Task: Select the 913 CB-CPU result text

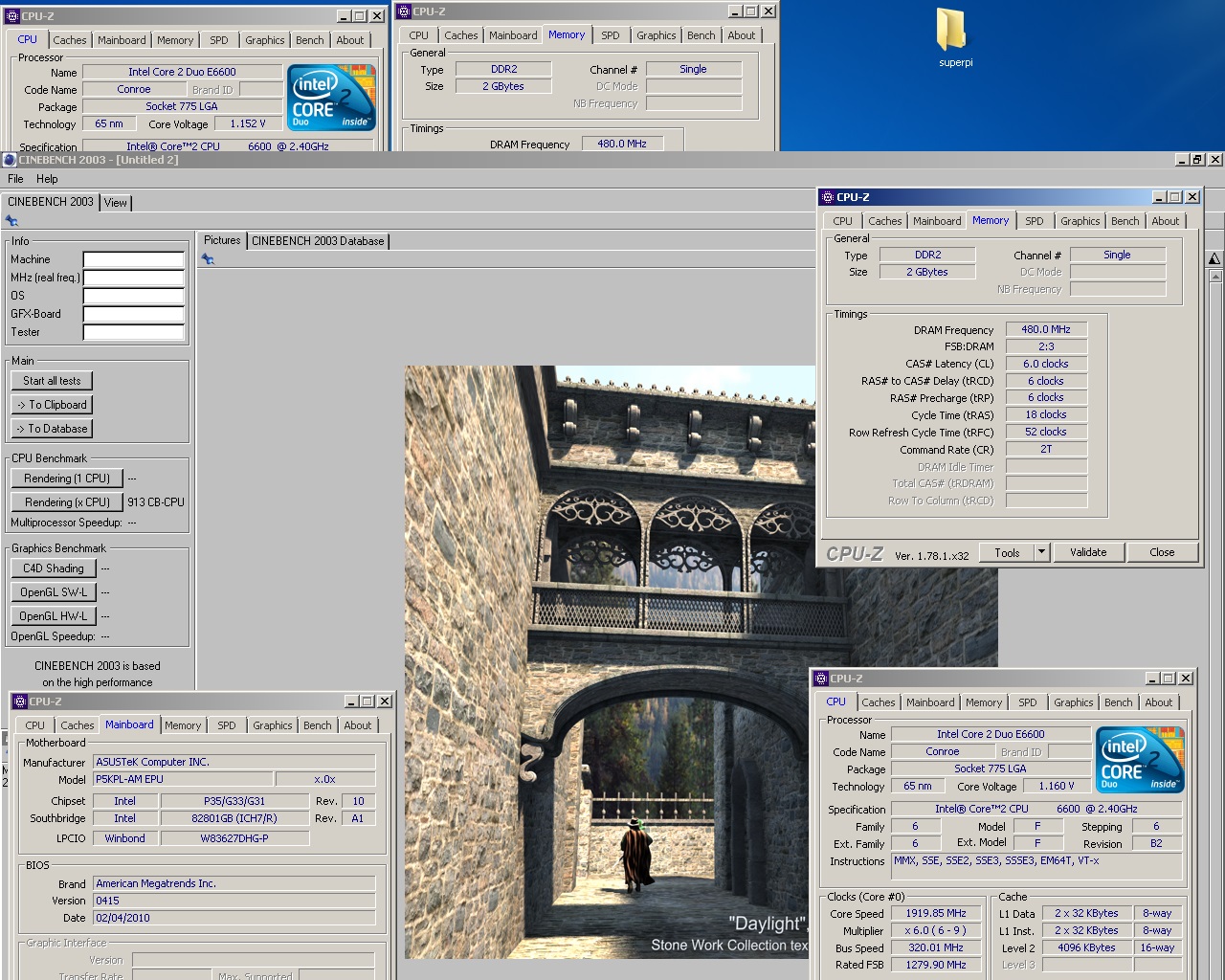Action: tap(156, 501)
